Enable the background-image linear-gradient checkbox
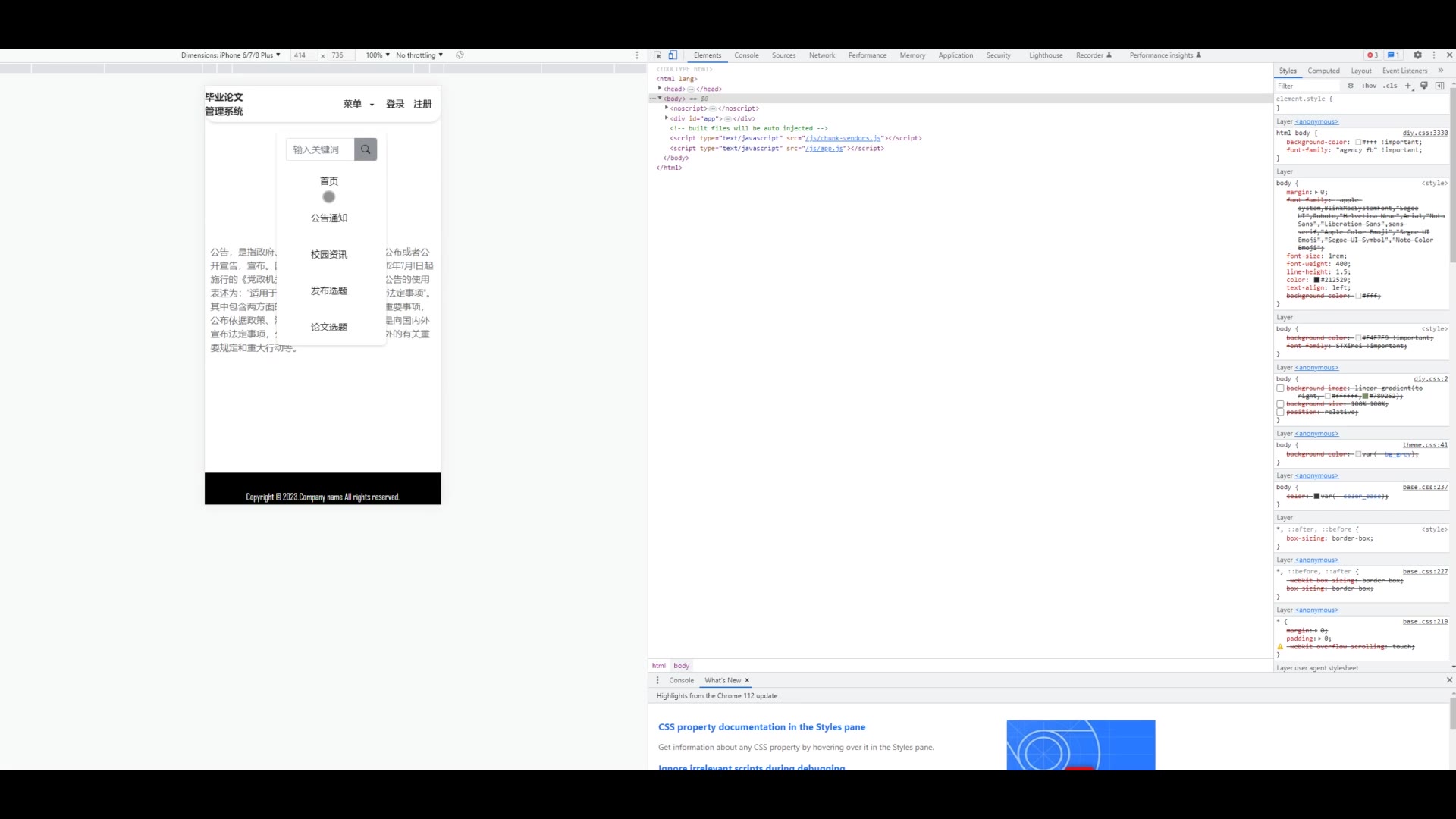 (x=1281, y=388)
